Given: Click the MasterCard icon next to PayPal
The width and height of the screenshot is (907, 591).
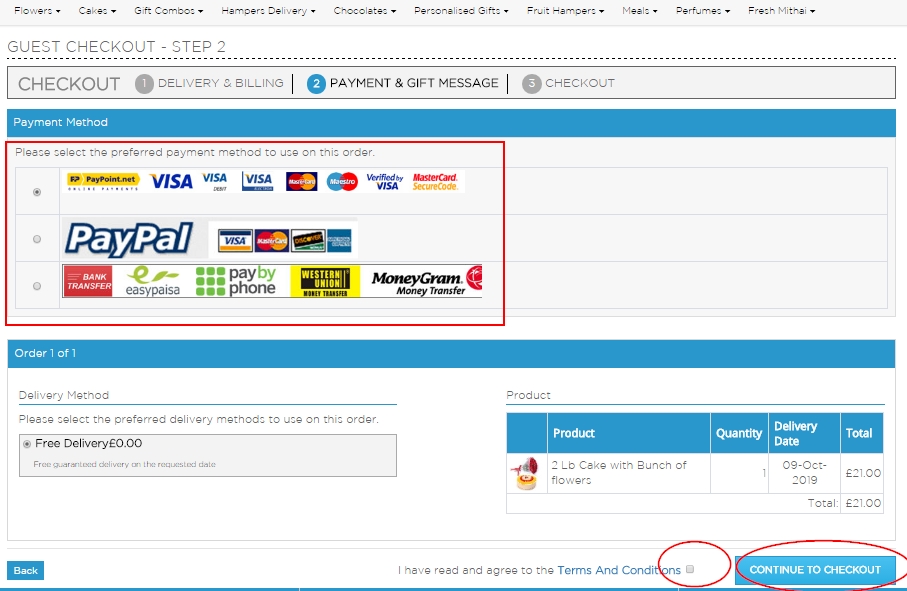Looking at the screenshot, I should [272, 241].
